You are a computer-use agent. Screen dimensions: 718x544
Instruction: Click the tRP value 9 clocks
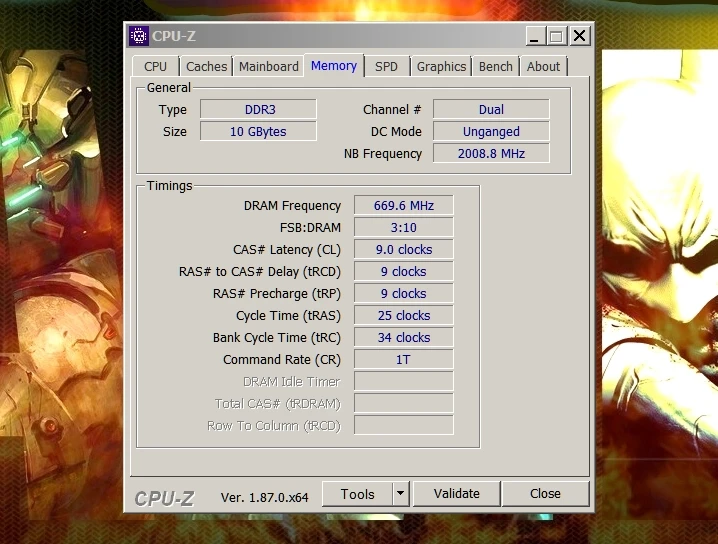pyautogui.click(x=403, y=293)
